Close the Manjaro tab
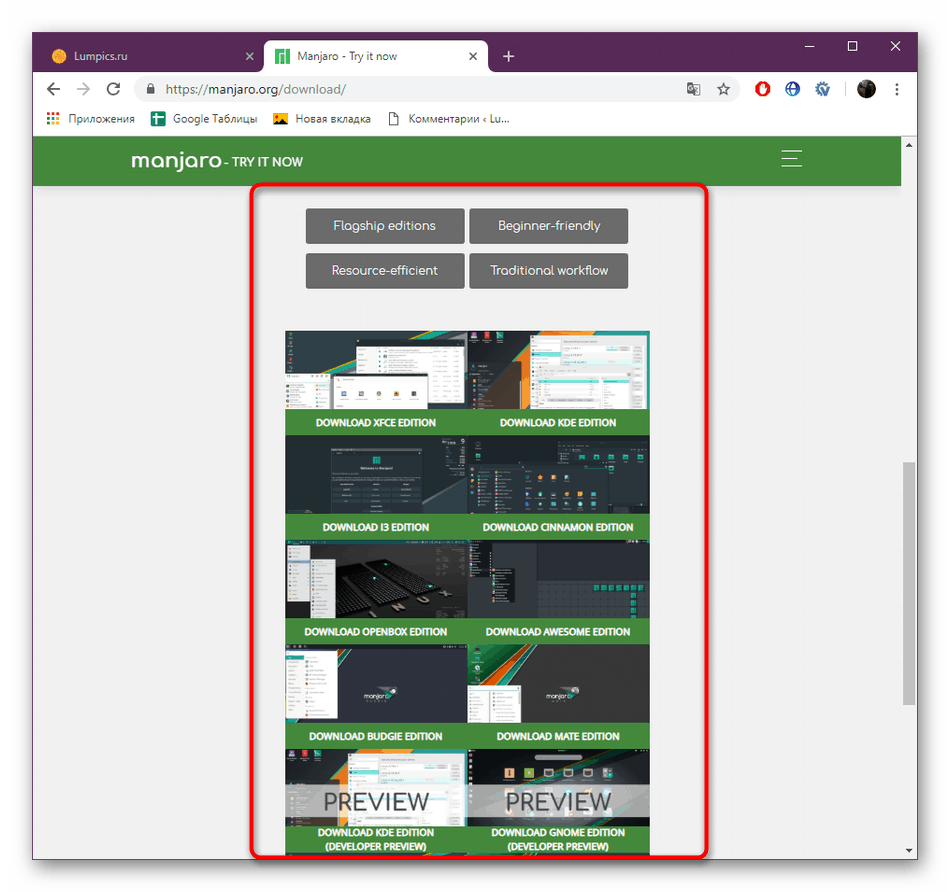 (x=473, y=56)
